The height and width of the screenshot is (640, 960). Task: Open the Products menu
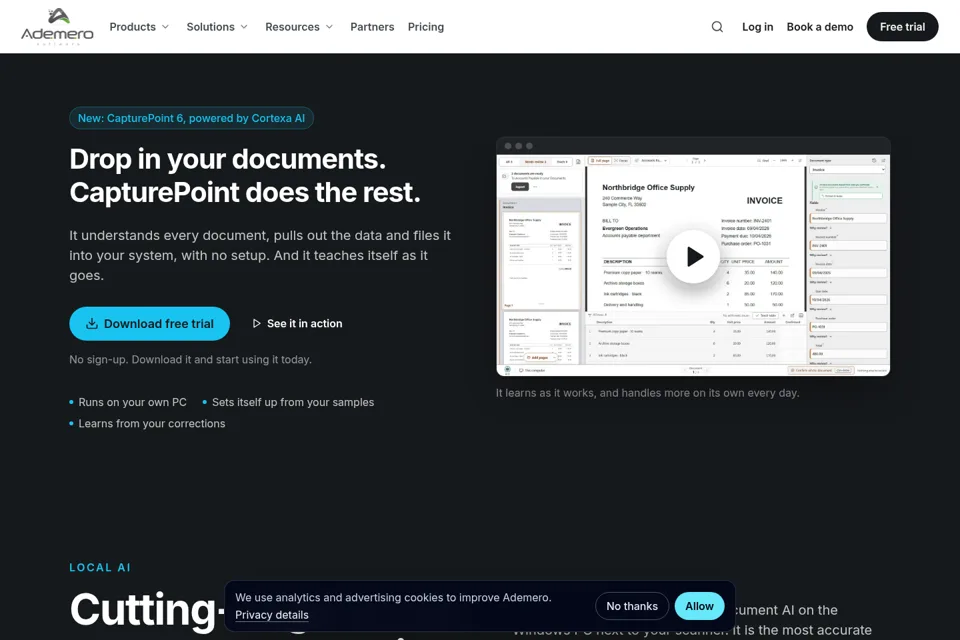tap(139, 27)
